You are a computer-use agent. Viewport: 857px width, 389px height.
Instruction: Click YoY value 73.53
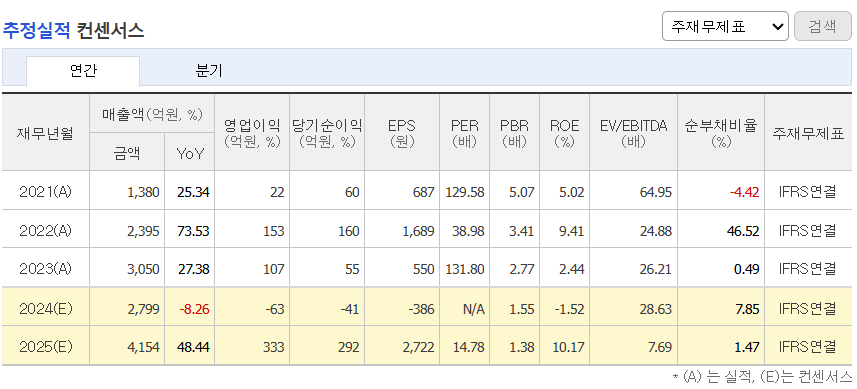point(193,231)
